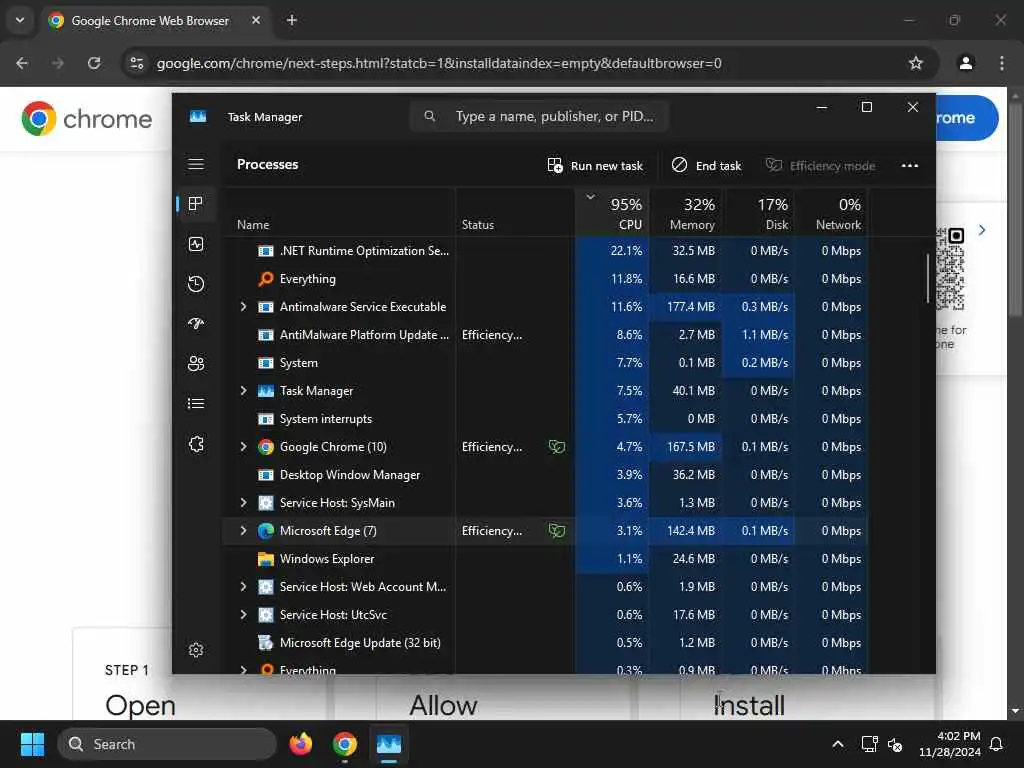Click the Chrome address bar URL
This screenshot has width=1024, height=768.
pyautogui.click(x=439, y=63)
